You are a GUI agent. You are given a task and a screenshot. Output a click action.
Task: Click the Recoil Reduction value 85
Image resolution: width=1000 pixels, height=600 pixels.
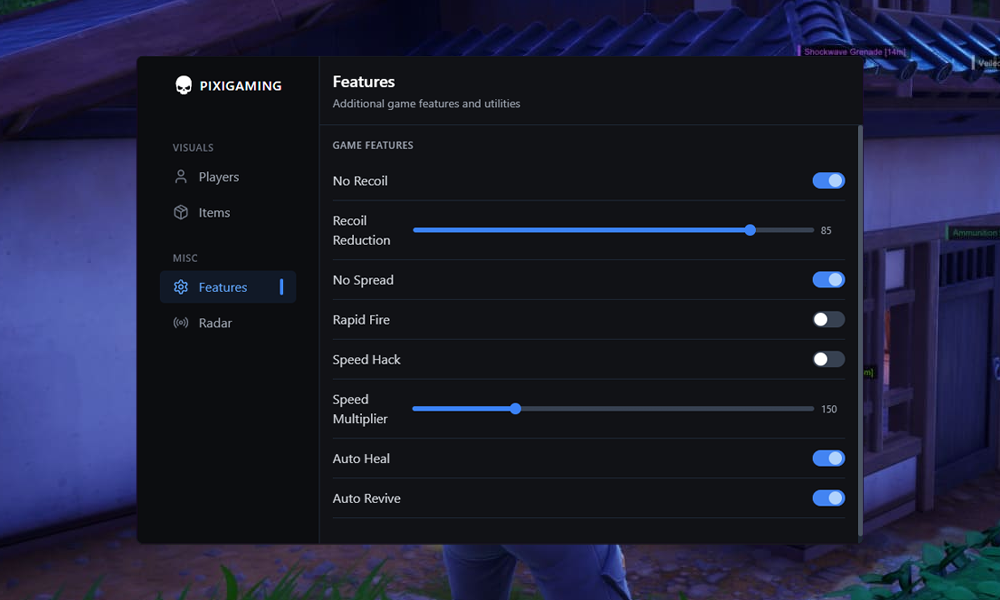click(x=826, y=231)
